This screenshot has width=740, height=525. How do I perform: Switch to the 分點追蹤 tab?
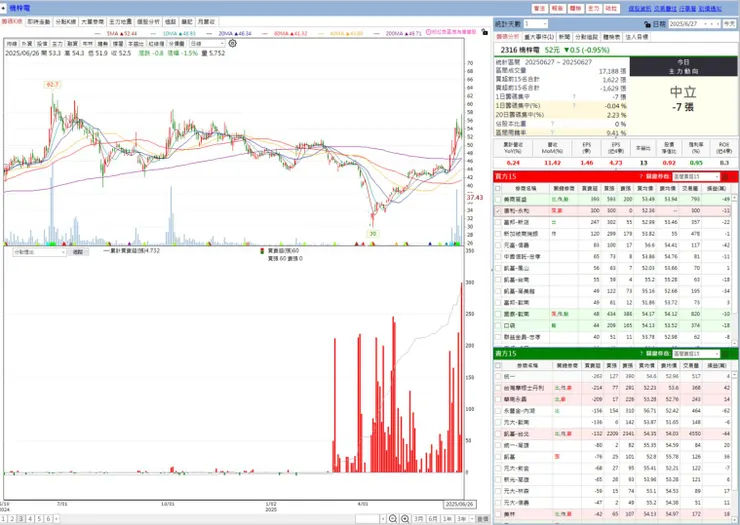tap(587, 37)
